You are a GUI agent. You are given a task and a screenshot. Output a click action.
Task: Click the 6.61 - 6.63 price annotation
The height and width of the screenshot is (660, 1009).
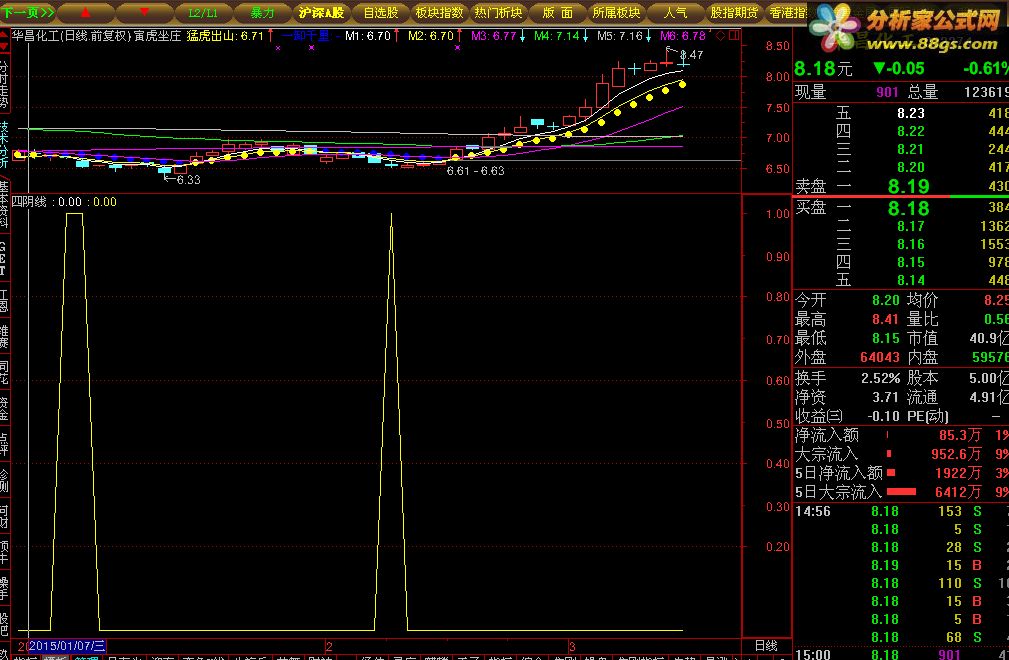tap(476, 171)
